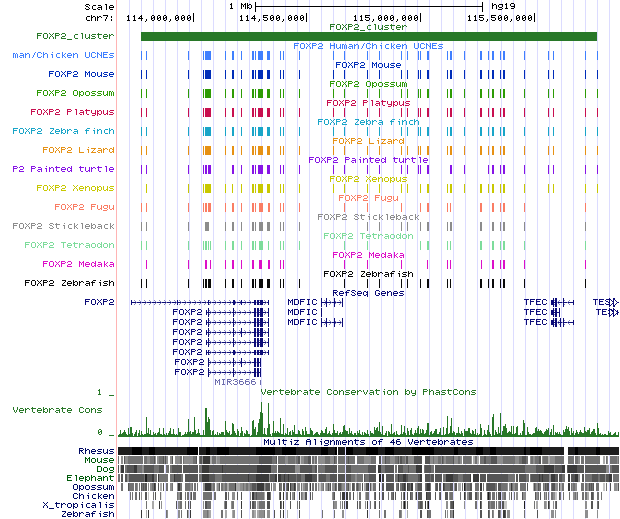Open FOXP2 Tetraodon track label on left
Screen dimensions: 620x519
69,245
